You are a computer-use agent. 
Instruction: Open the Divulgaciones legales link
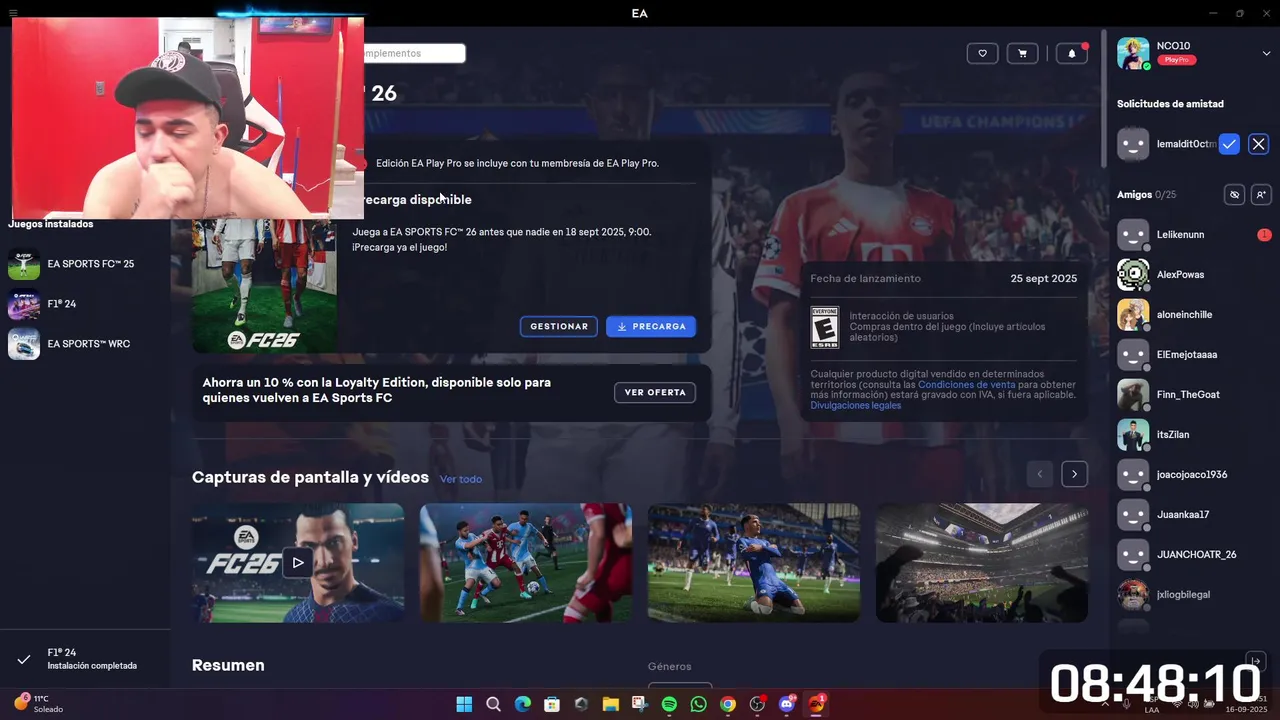tap(855, 406)
